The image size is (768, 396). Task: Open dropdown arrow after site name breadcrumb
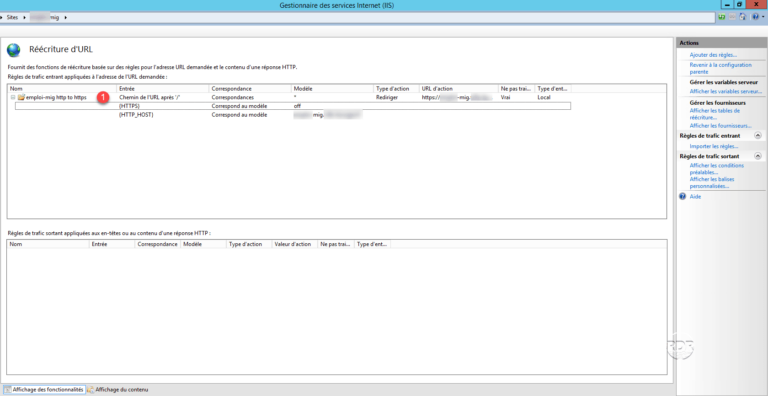[65, 17]
